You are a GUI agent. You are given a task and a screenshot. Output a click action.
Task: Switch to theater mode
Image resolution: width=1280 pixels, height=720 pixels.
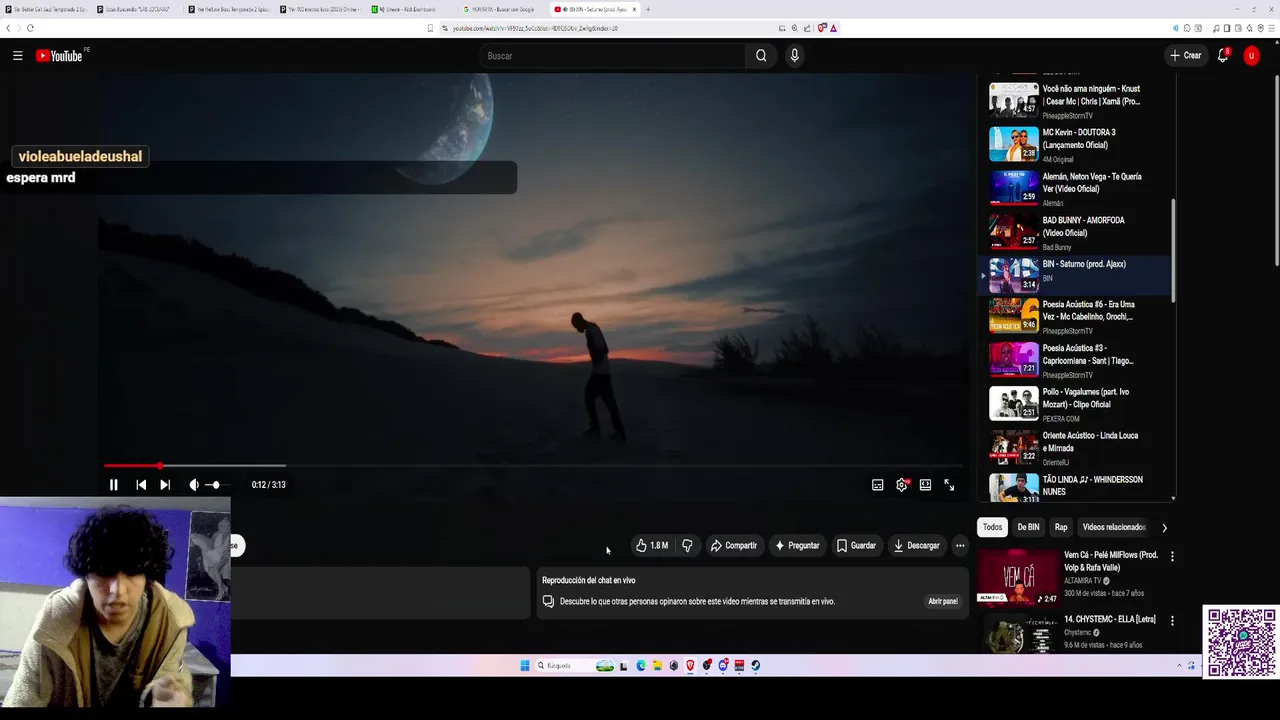925,485
